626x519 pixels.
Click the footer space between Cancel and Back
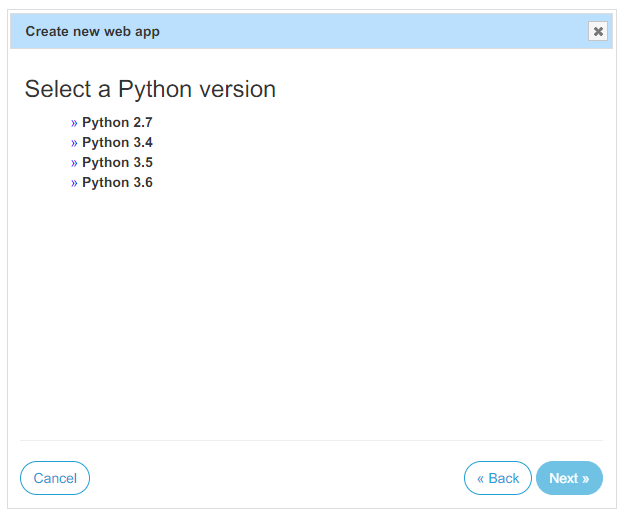(275, 478)
